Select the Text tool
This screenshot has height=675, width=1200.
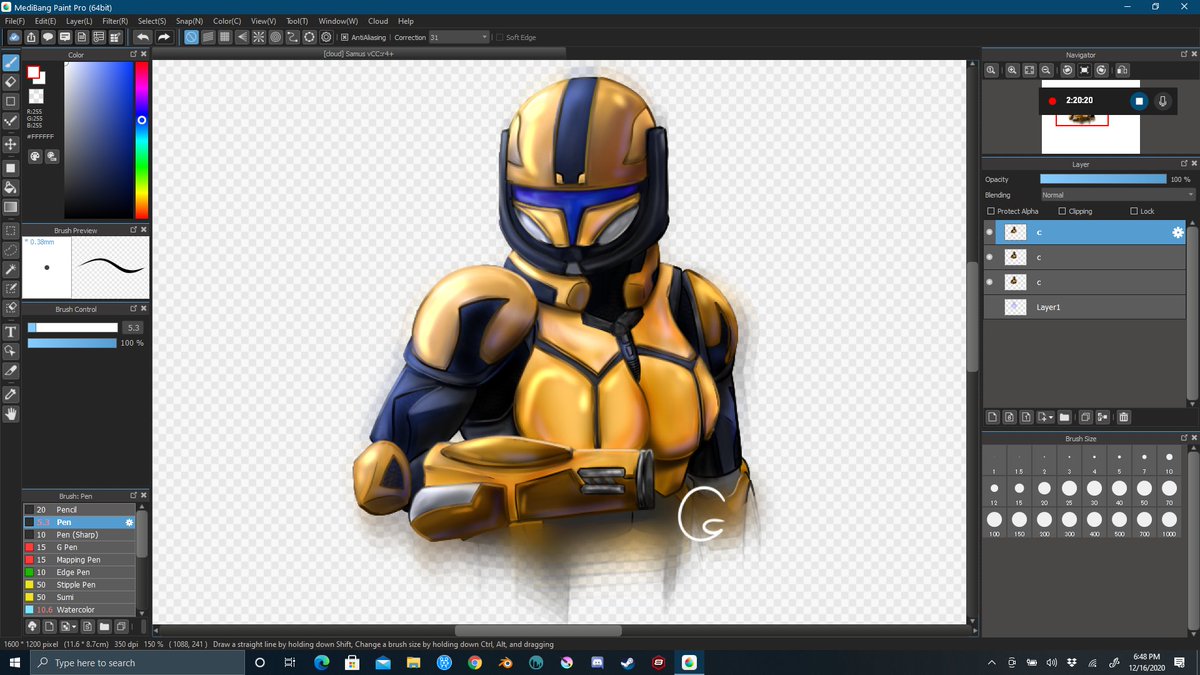pos(11,332)
